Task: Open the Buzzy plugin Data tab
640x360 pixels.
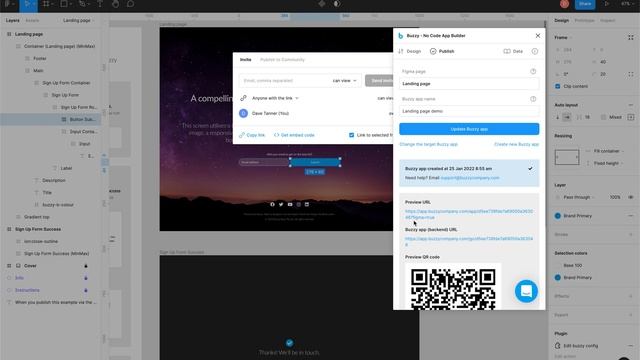Action: pos(513,51)
